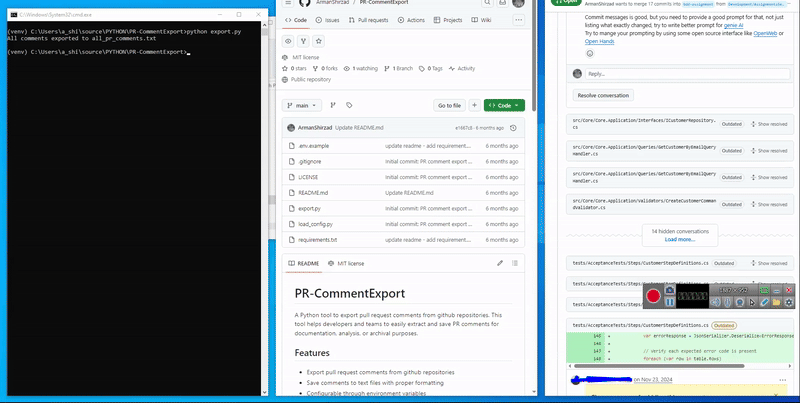Click the 1 Branch link
Screen dimensions: 800x403
point(398,68)
